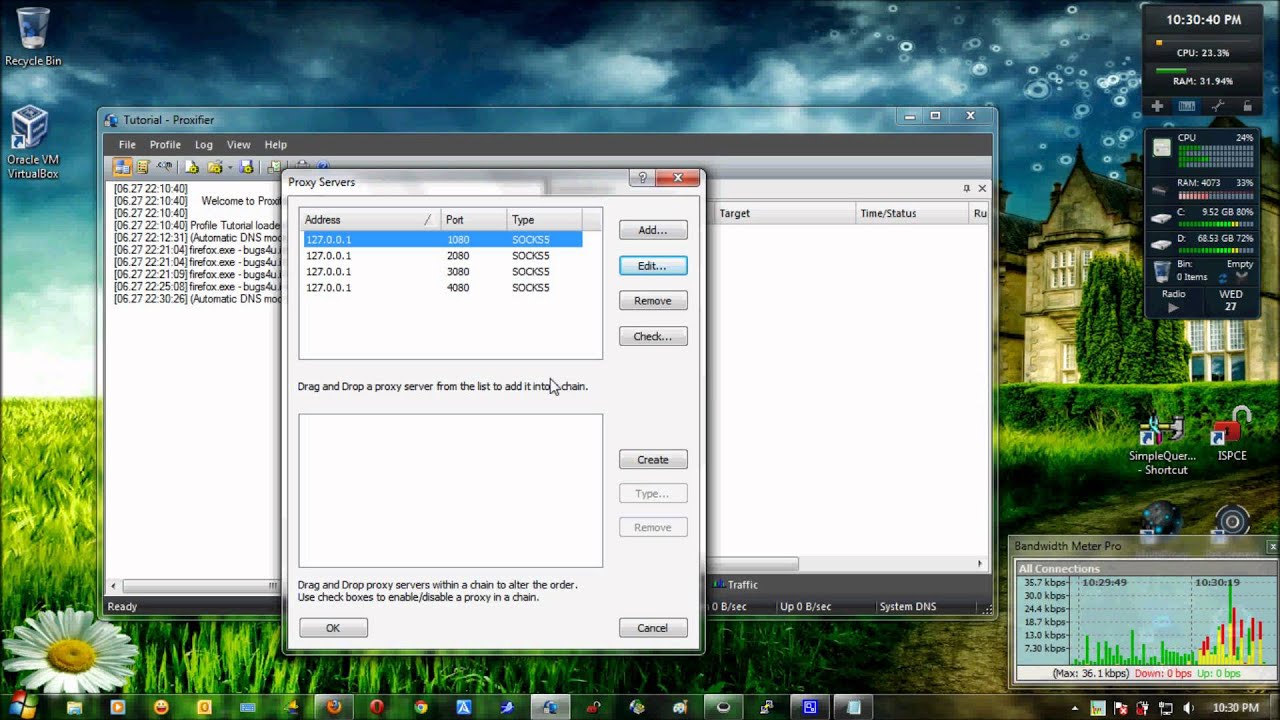This screenshot has height=720, width=1280.
Task: Click the Chrome taskbar icon
Action: (x=421, y=707)
